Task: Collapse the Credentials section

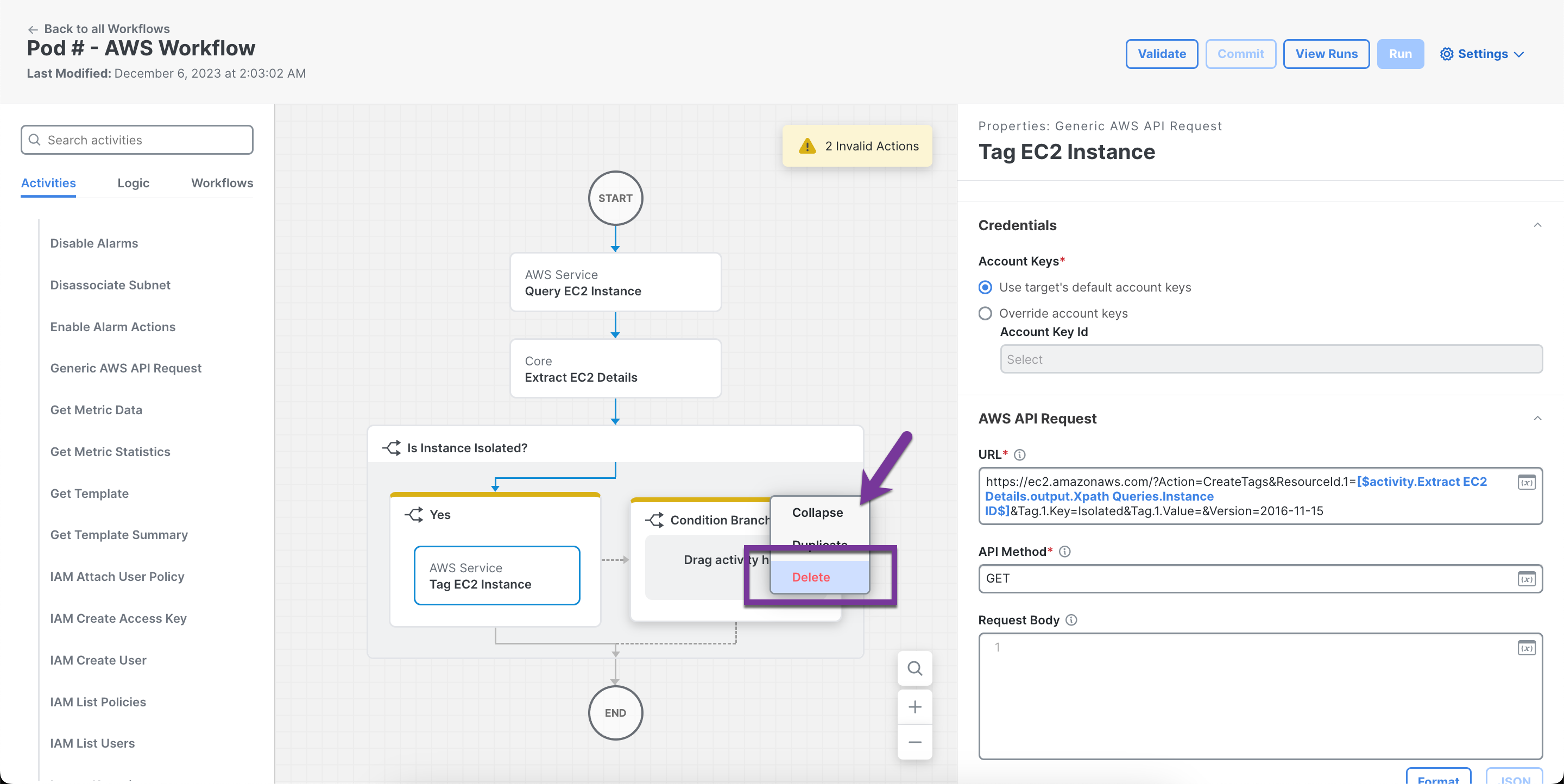Action: (1537, 225)
